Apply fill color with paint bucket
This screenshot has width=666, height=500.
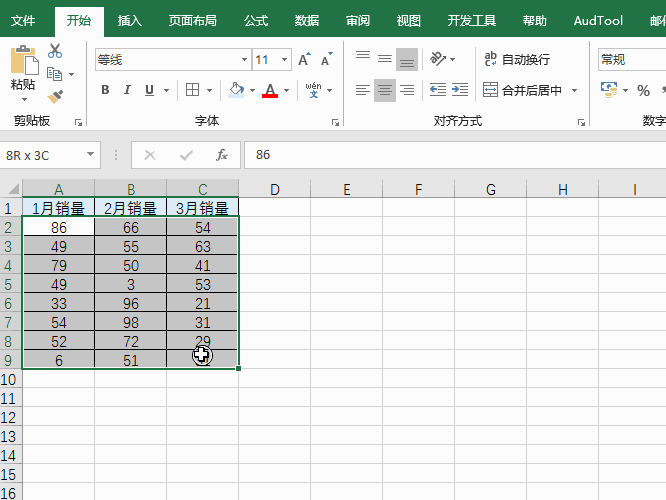pos(236,90)
